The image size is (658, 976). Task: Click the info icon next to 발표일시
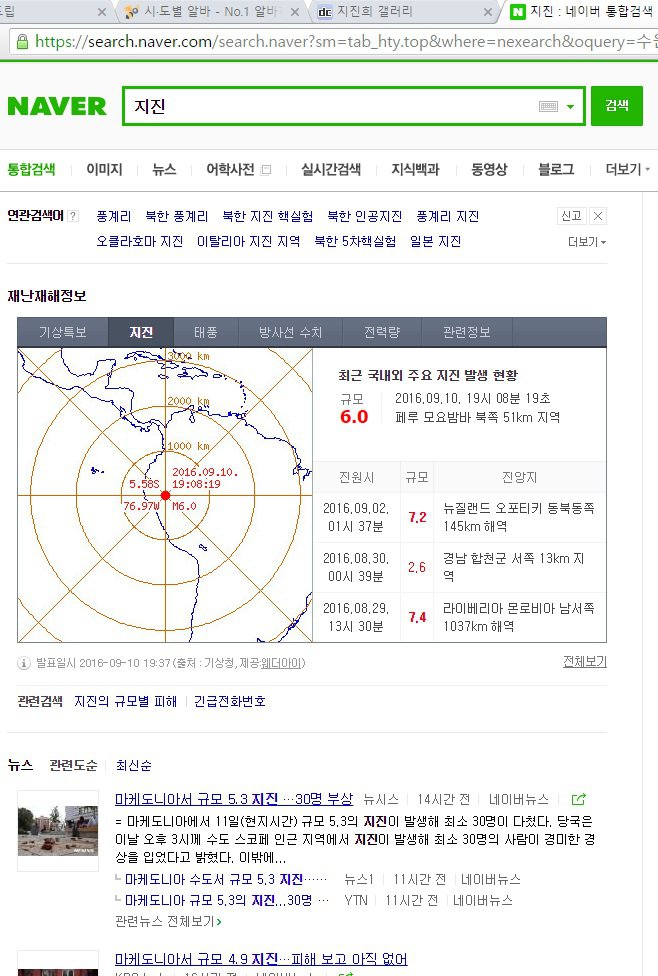[x=24, y=663]
